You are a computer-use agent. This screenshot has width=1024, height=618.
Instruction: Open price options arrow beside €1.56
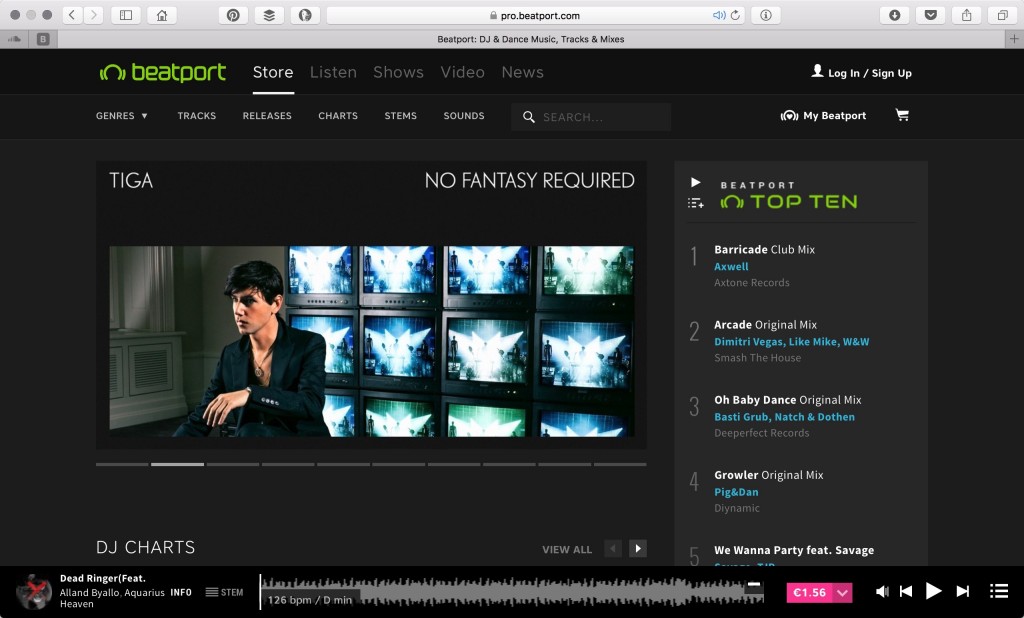(x=843, y=593)
